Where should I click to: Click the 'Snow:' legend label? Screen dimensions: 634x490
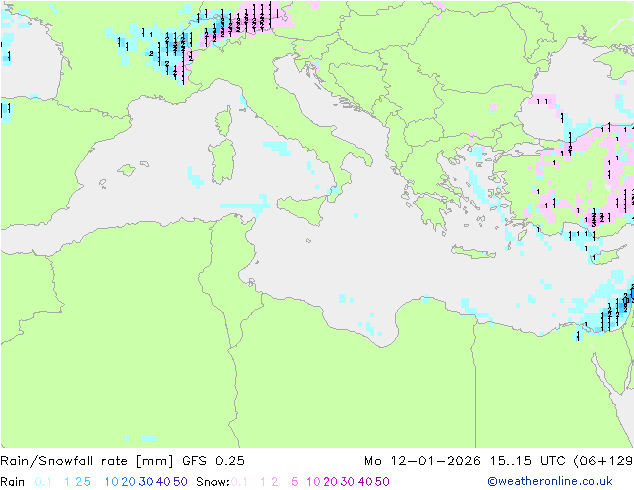pyautogui.click(x=213, y=482)
